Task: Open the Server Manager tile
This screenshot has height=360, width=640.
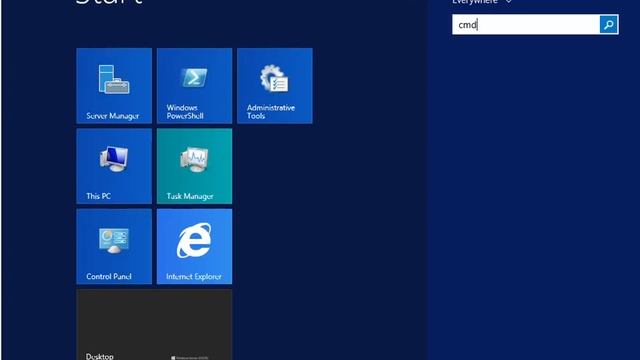Action: pyautogui.click(x=114, y=86)
